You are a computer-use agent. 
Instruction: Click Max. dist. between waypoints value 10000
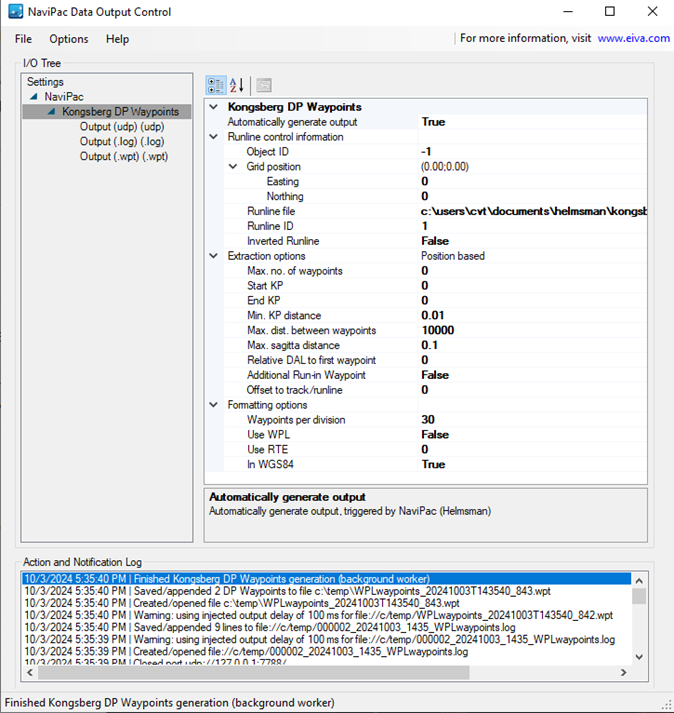tap(532, 331)
